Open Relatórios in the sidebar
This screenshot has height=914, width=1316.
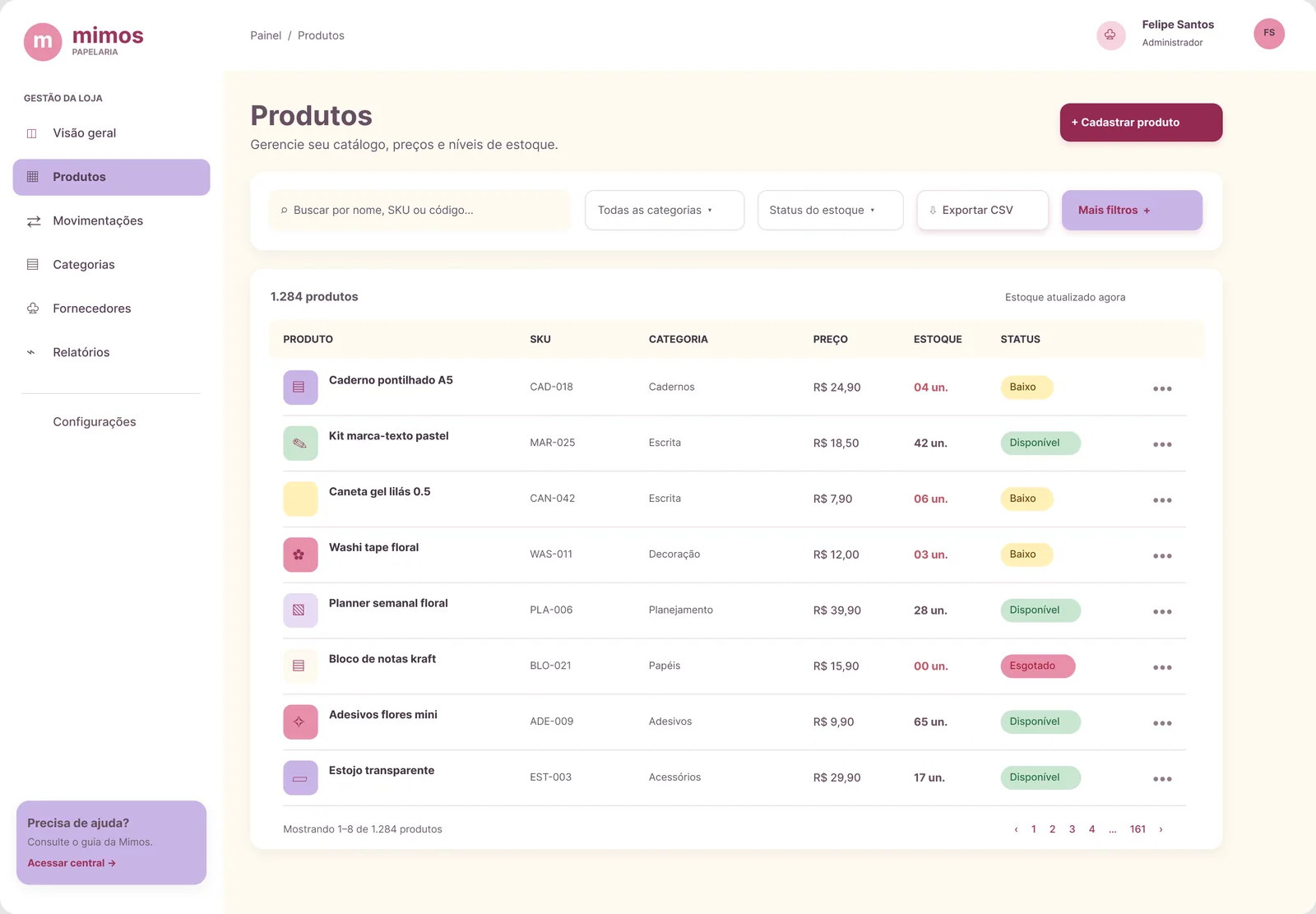coord(111,352)
